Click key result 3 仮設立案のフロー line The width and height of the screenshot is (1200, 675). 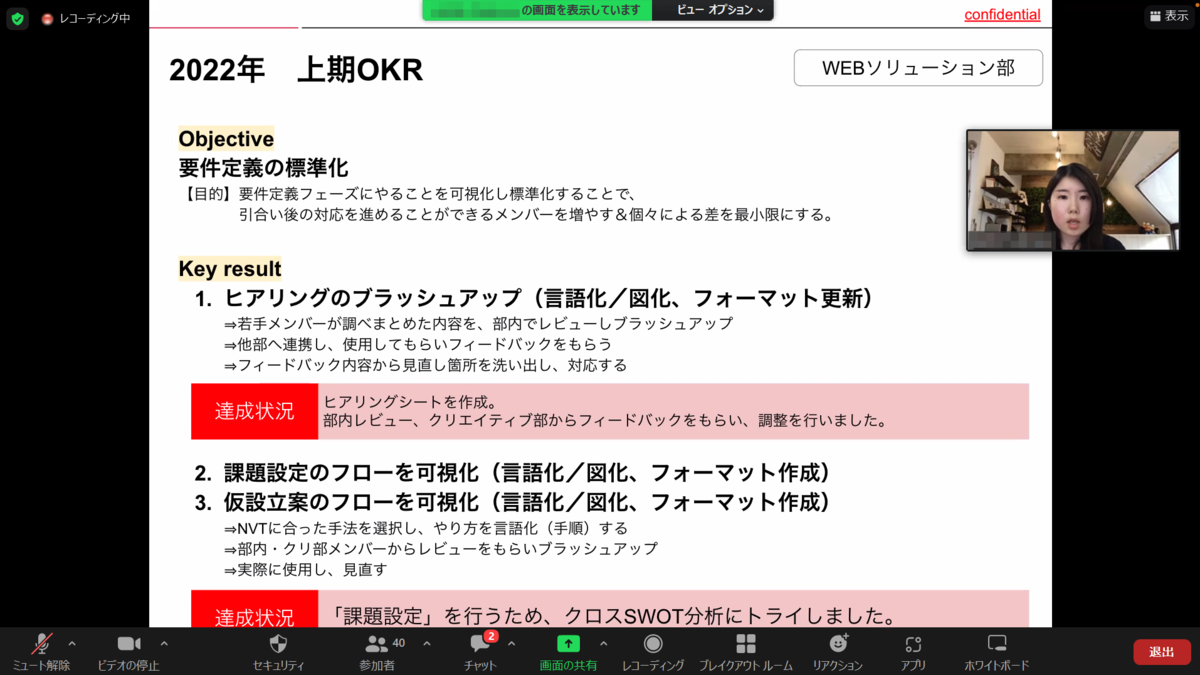(513, 502)
